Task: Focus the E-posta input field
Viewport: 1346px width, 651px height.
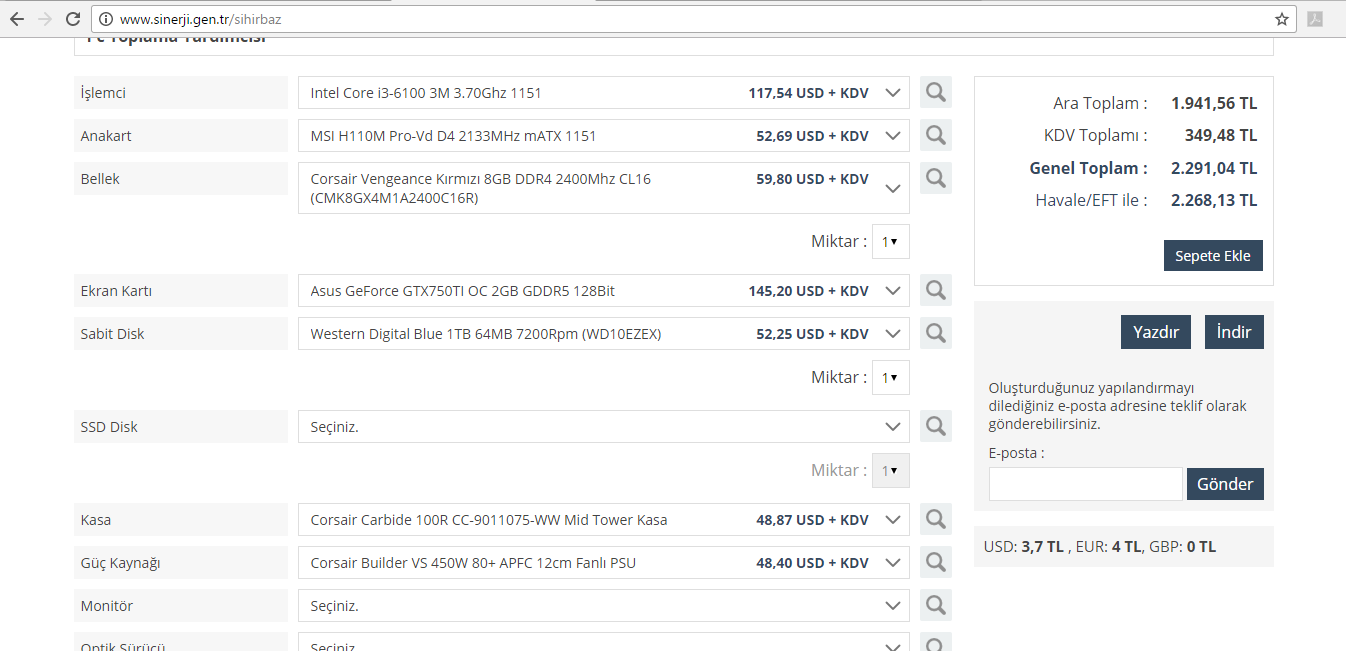Action: click(x=1086, y=484)
